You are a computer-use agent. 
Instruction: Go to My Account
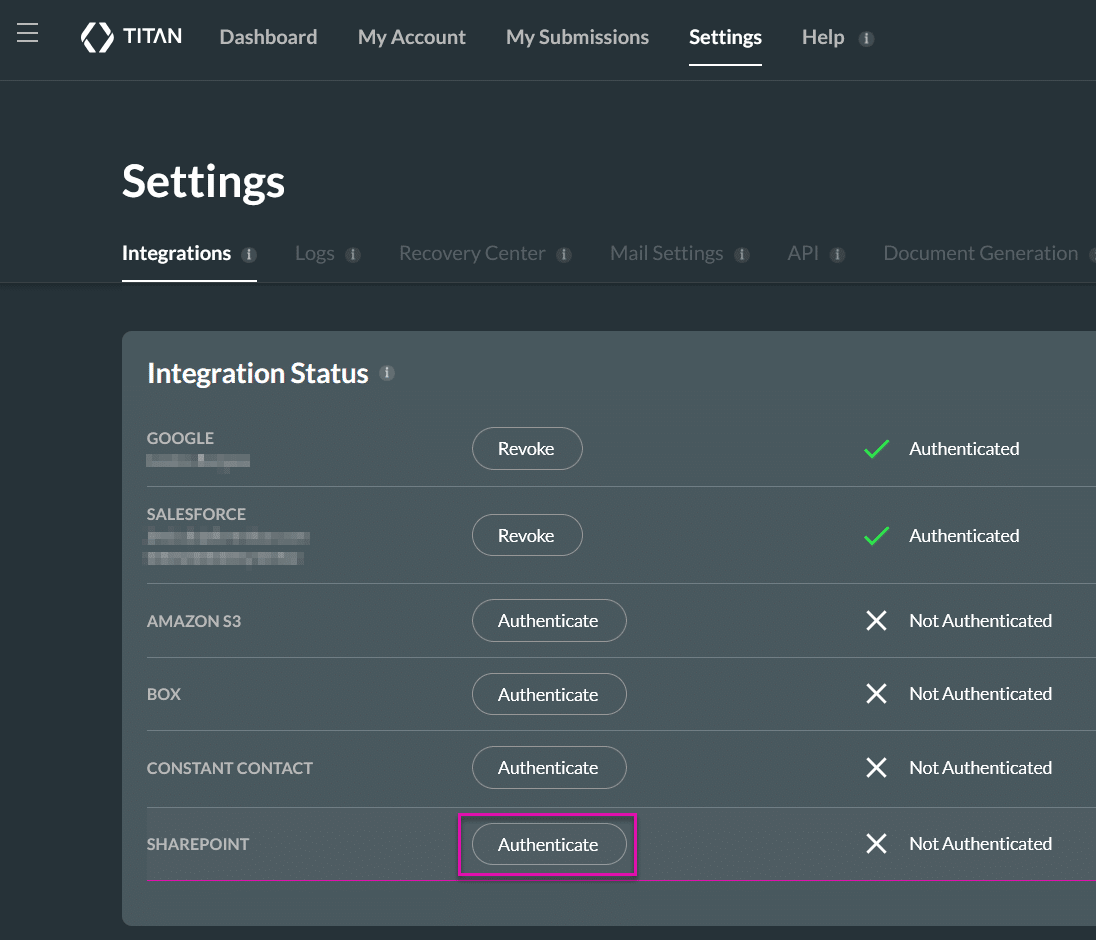click(x=411, y=37)
